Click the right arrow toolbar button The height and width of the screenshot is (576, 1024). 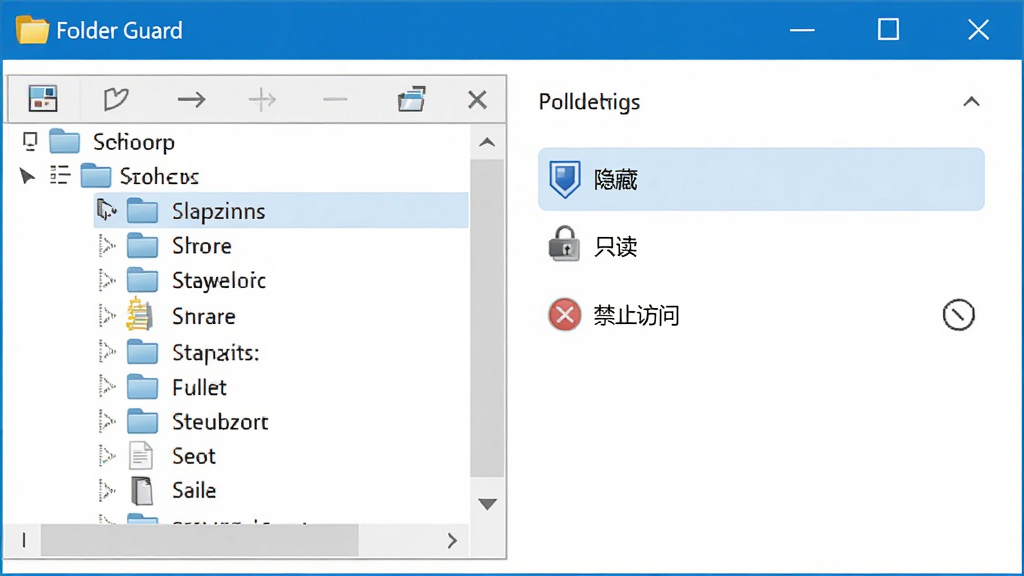[x=191, y=100]
